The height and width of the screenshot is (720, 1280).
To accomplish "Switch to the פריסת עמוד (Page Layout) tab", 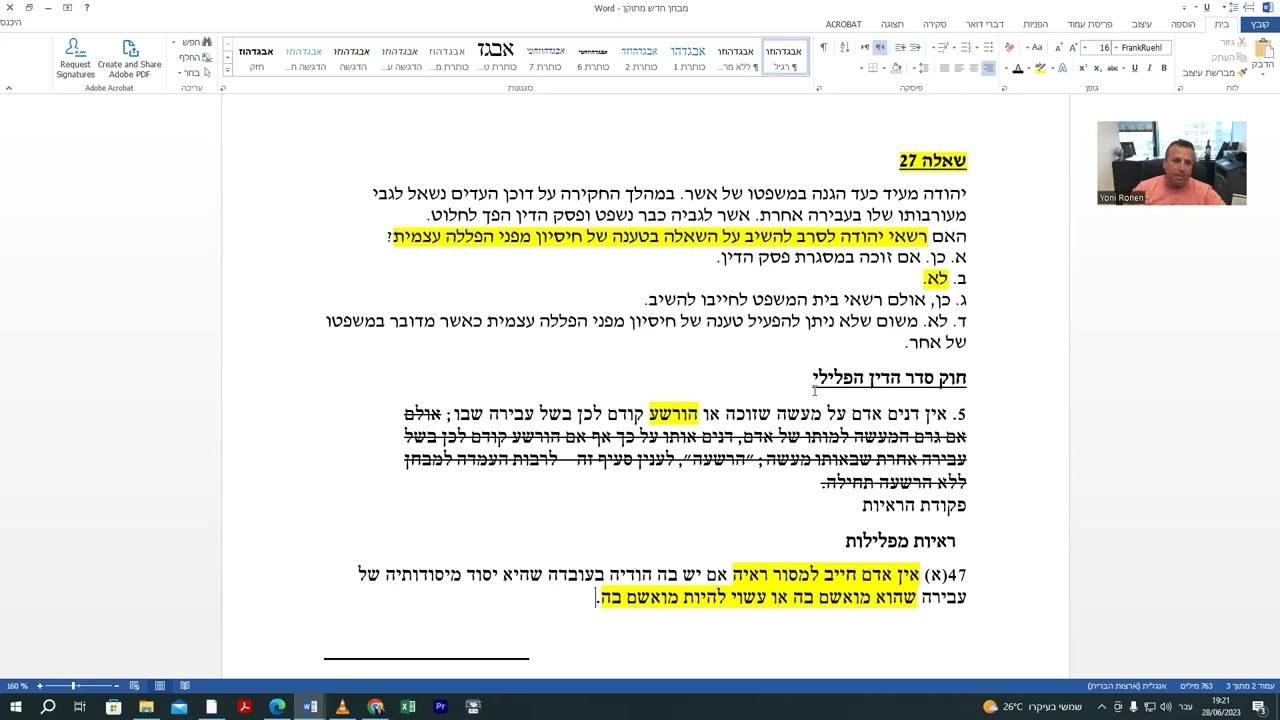I will (1089, 24).
